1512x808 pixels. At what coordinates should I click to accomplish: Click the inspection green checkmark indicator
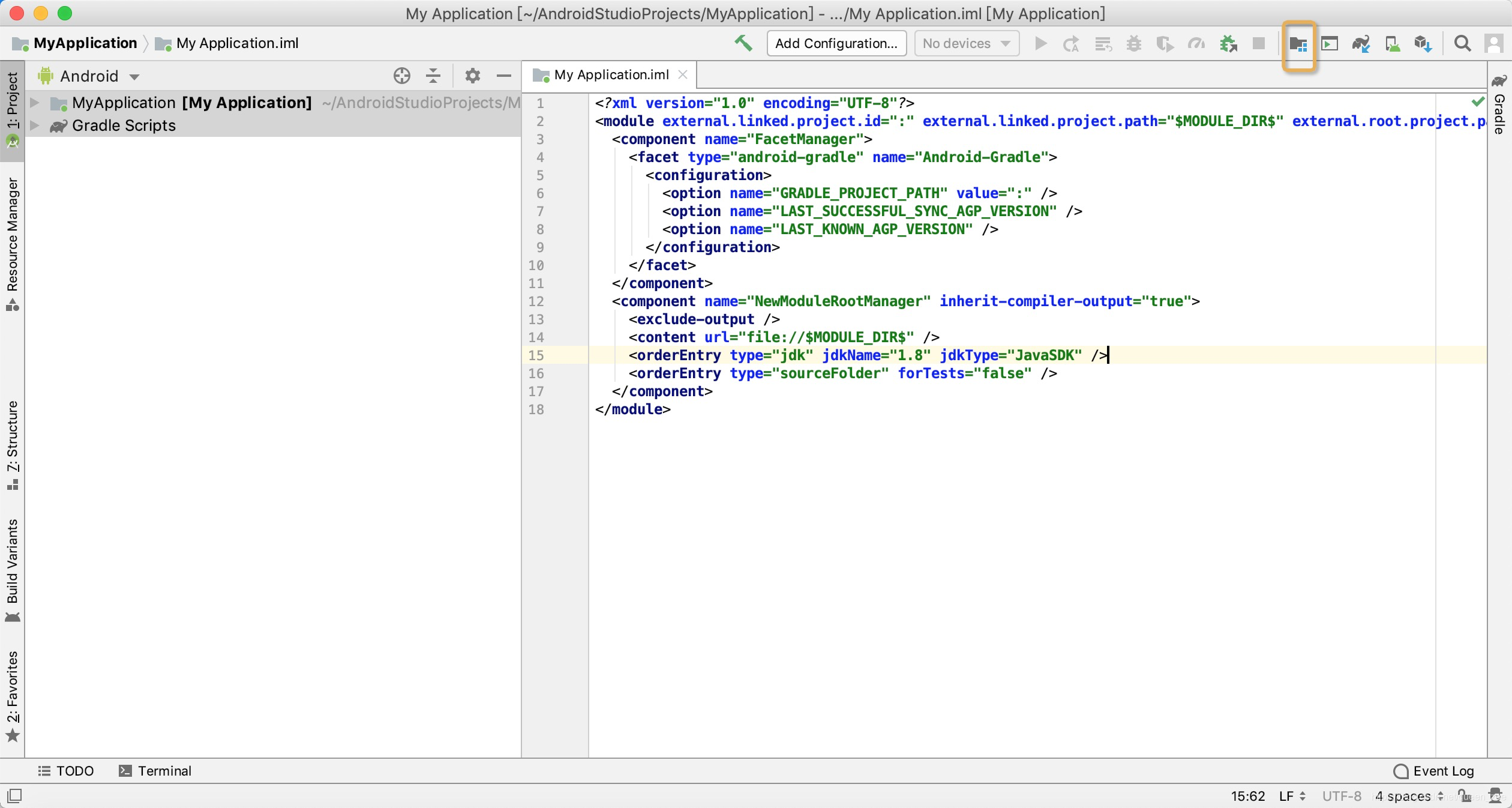pos(1477,101)
